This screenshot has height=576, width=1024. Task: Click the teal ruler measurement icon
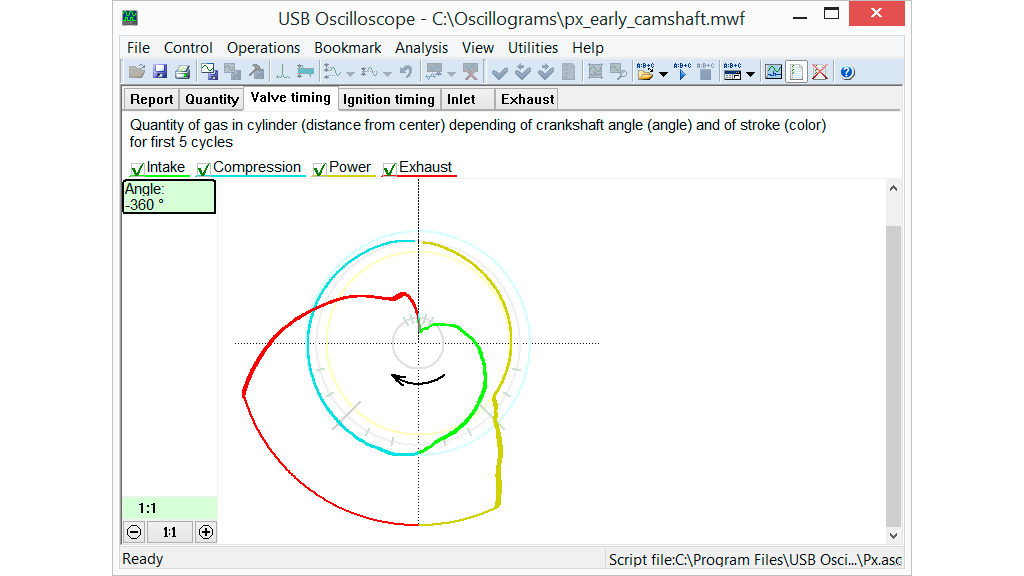click(305, 72)
